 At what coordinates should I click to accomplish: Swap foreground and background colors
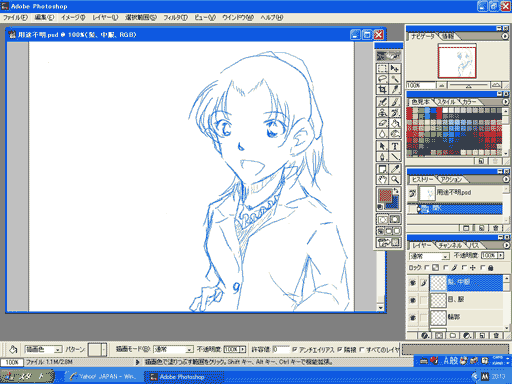(396, 191)
